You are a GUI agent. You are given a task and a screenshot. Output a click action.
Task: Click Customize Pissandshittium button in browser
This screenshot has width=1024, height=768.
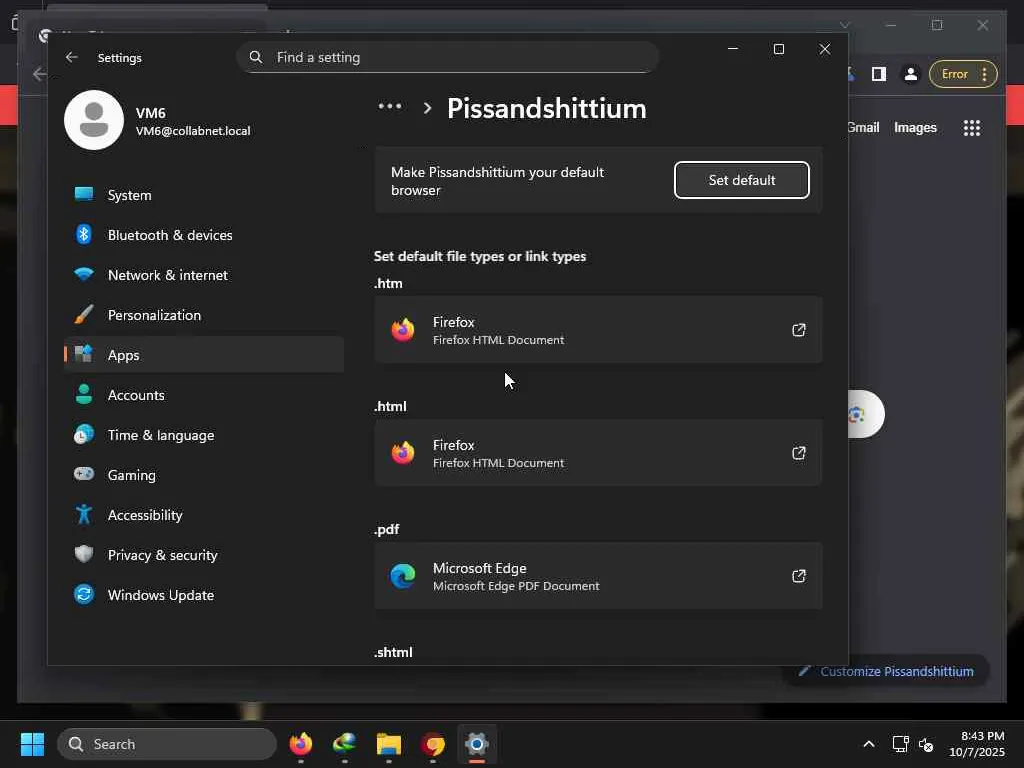pyautogui.click(x=886, y=671)
